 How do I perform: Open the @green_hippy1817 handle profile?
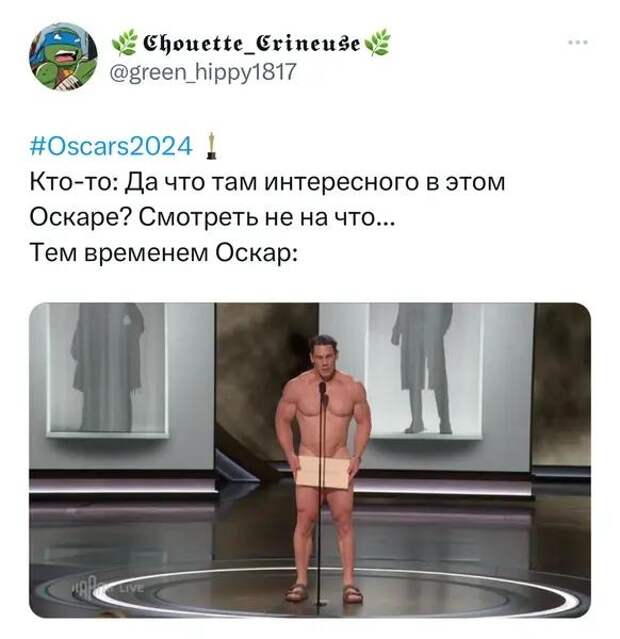(203, 72)
